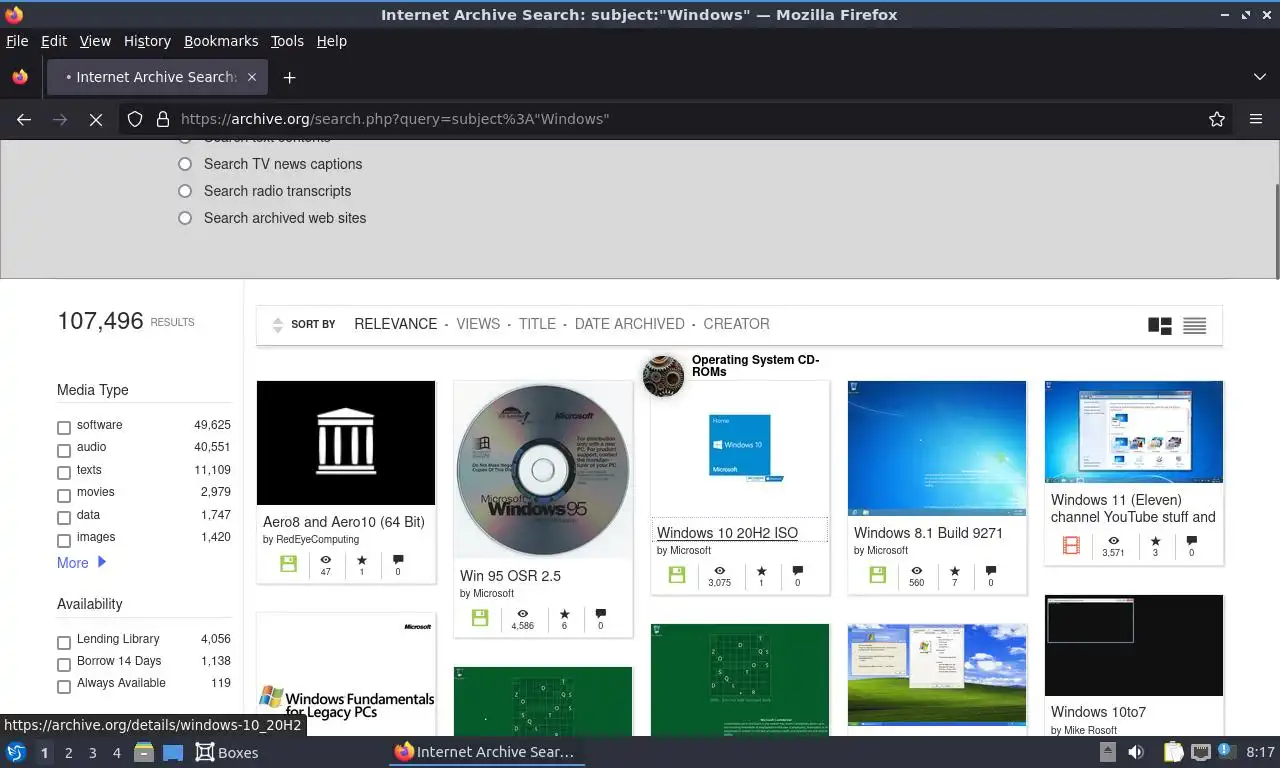Expand More media type options
The image size is (1280, 768).
click(x=82, y=563)
